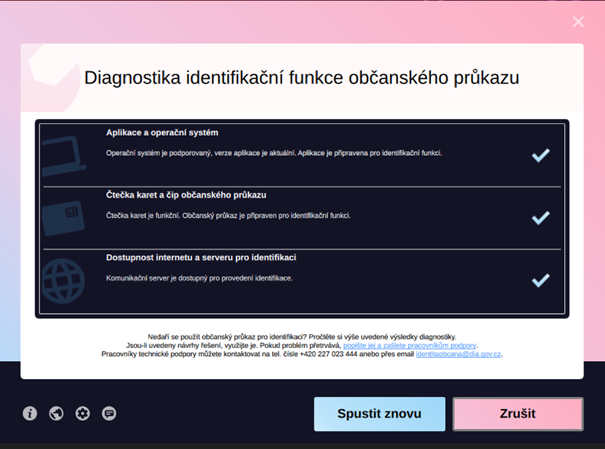Close the diagnostics dialog with the X
Screen dimensions: 605x449
[x=578, y=22]
